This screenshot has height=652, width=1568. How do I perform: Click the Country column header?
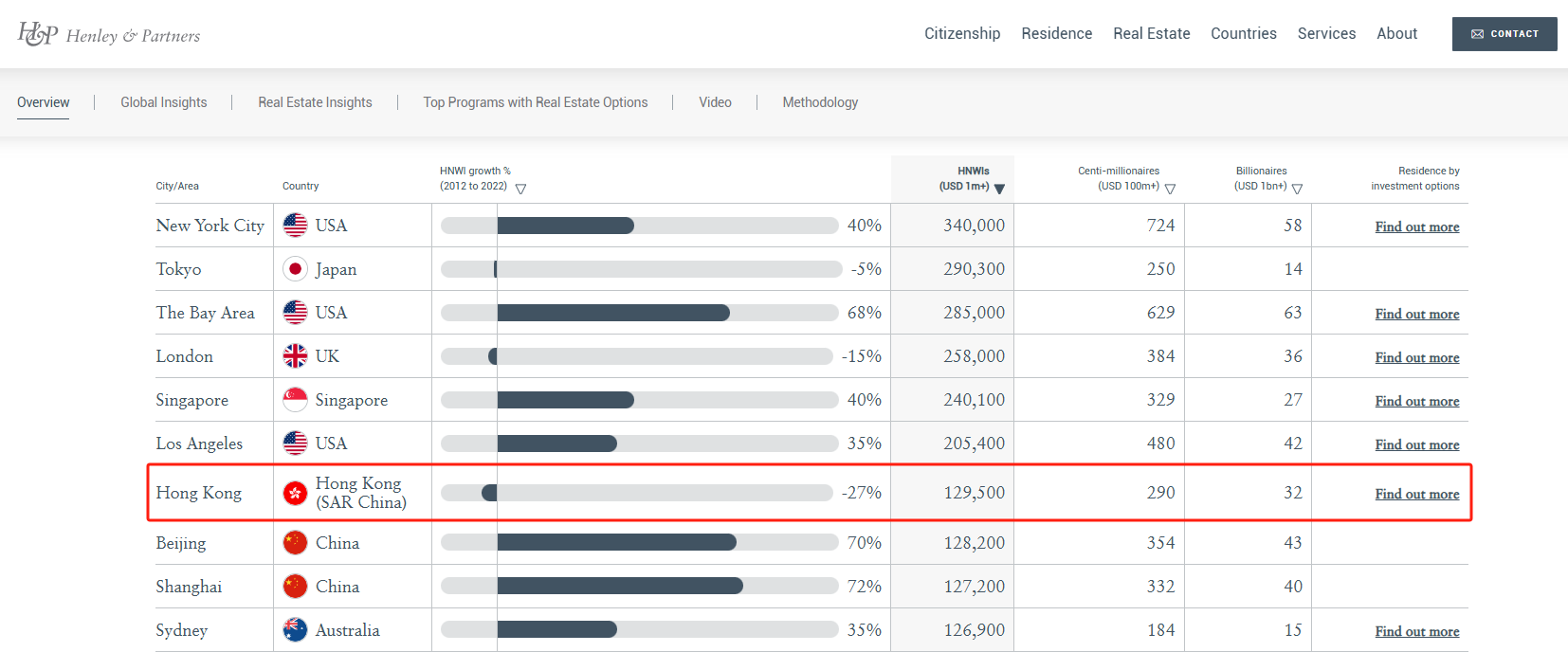coord(301,186)
